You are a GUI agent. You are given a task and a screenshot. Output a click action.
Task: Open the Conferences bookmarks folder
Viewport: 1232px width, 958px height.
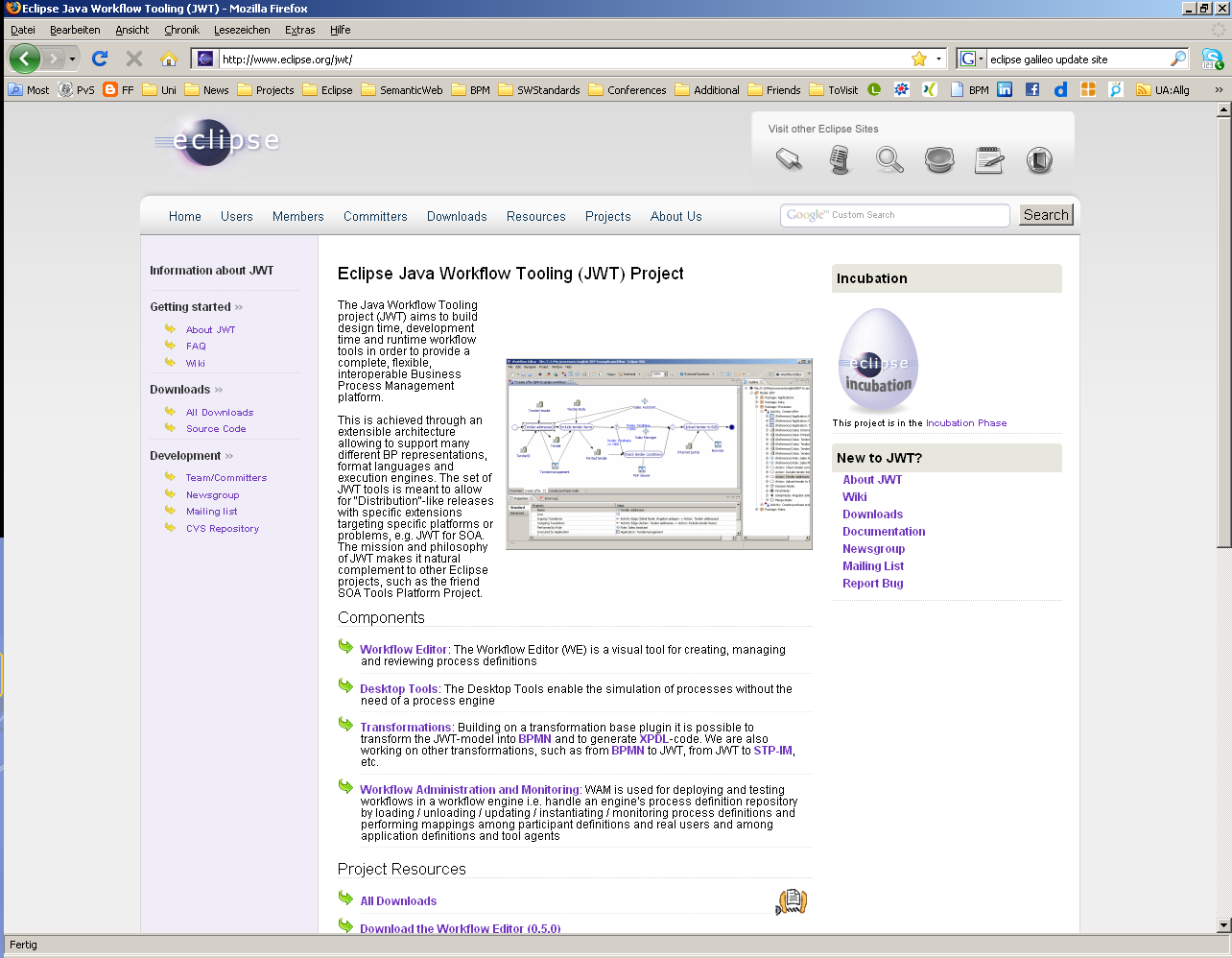[628, 89]
